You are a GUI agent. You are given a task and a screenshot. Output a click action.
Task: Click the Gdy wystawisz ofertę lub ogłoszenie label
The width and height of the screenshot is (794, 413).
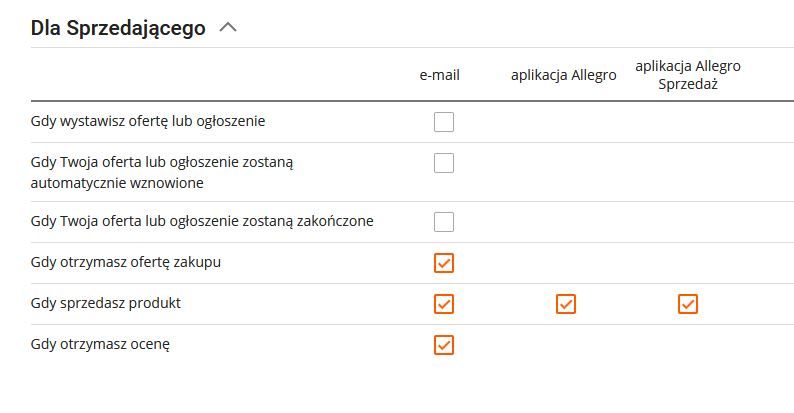point(148,121)
